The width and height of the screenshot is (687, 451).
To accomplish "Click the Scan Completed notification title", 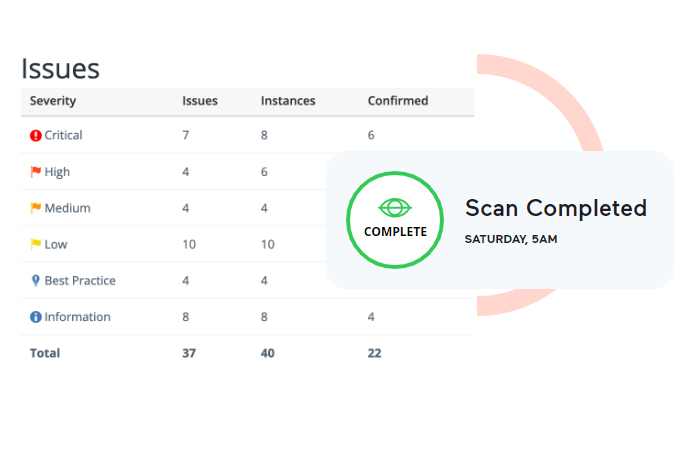I will 556,208.
